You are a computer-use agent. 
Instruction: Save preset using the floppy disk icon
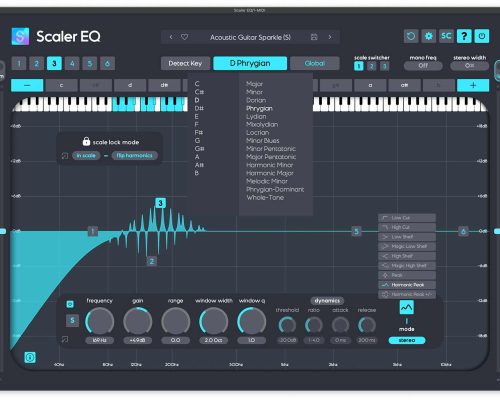pos(314,37)
